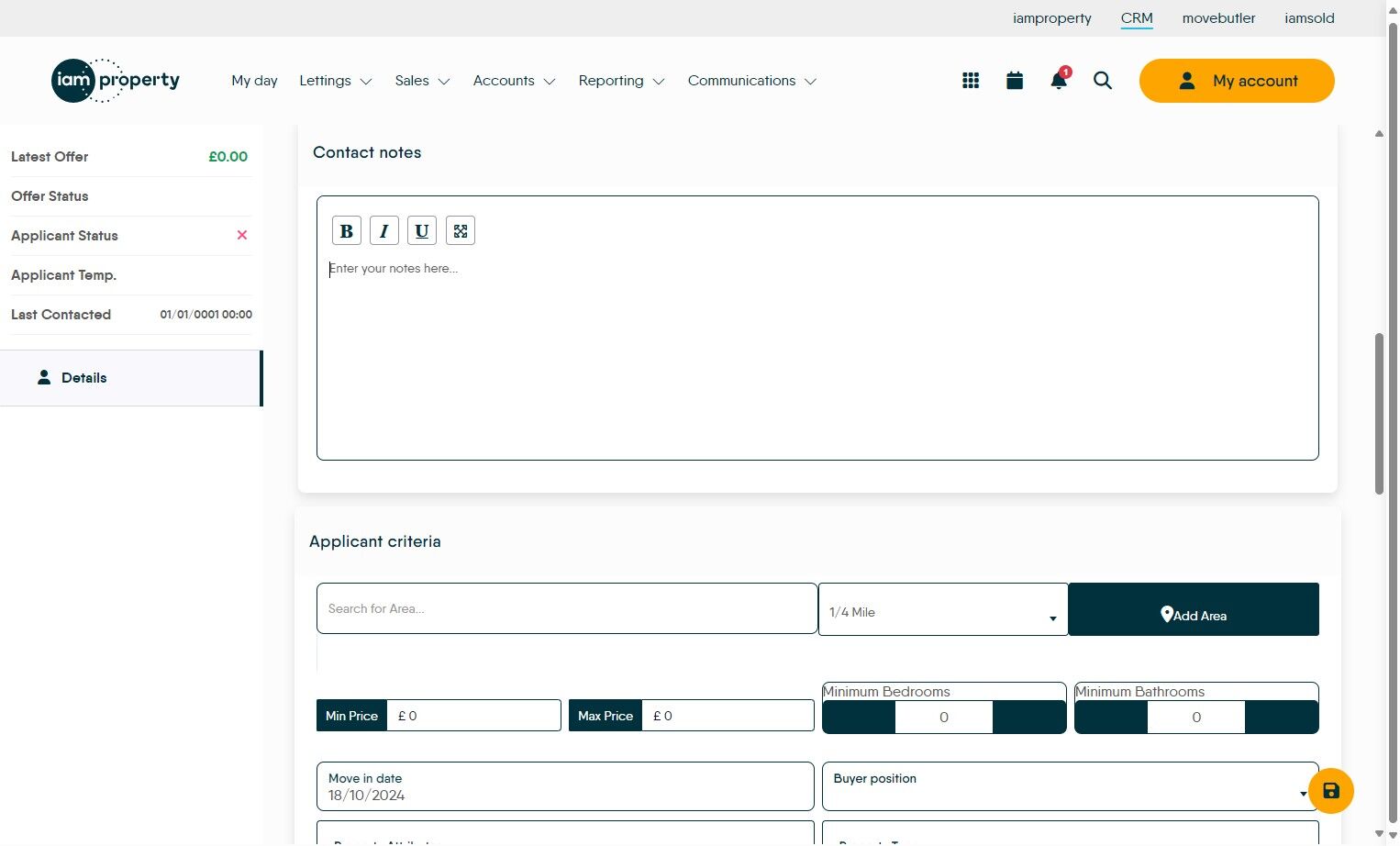Click the Applicant Status label

[x=64, y=236]
